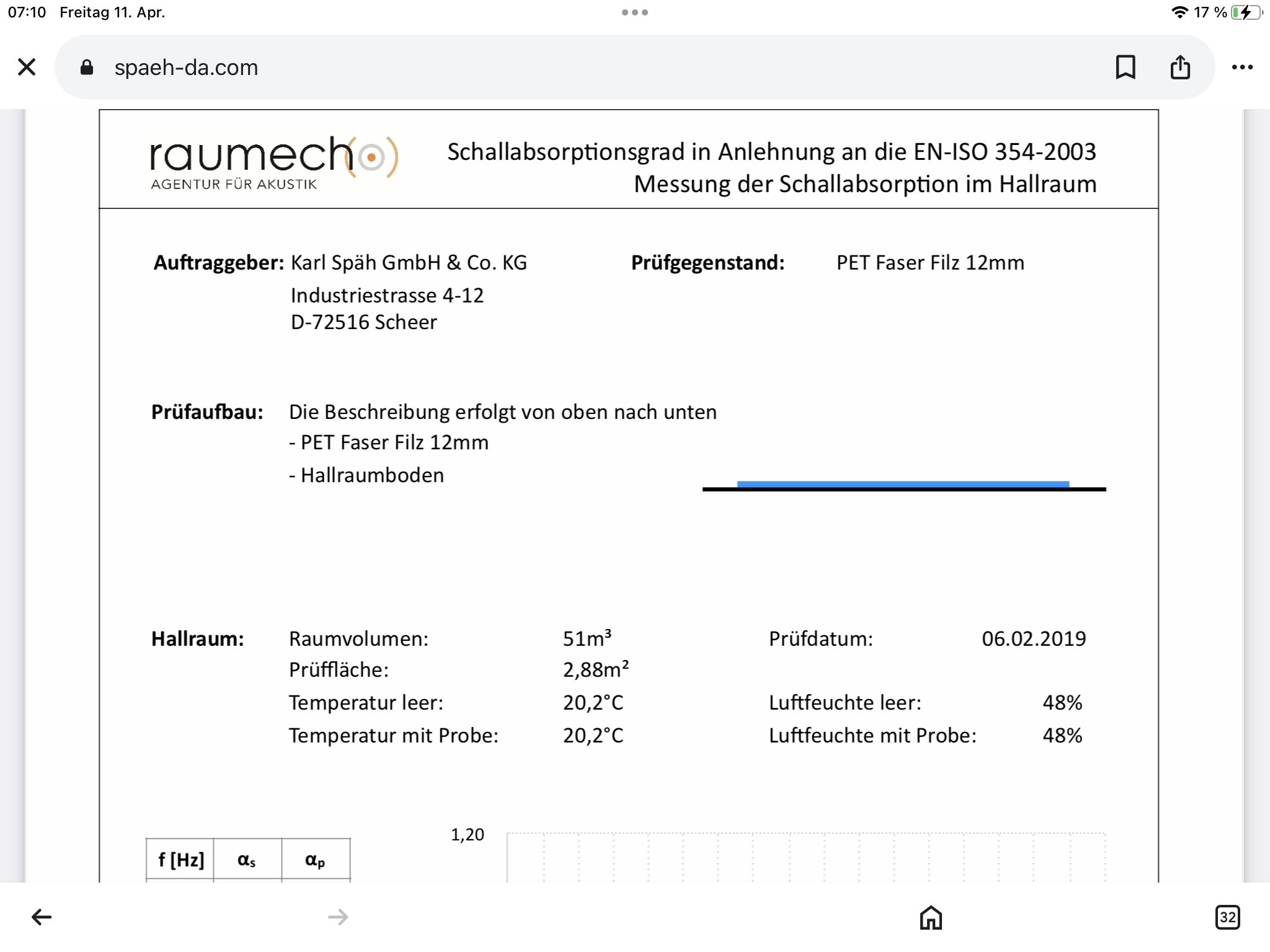Select the bullet - Hallraumboden
Screen dimensions: 1270x952
[x=366, y=475]
